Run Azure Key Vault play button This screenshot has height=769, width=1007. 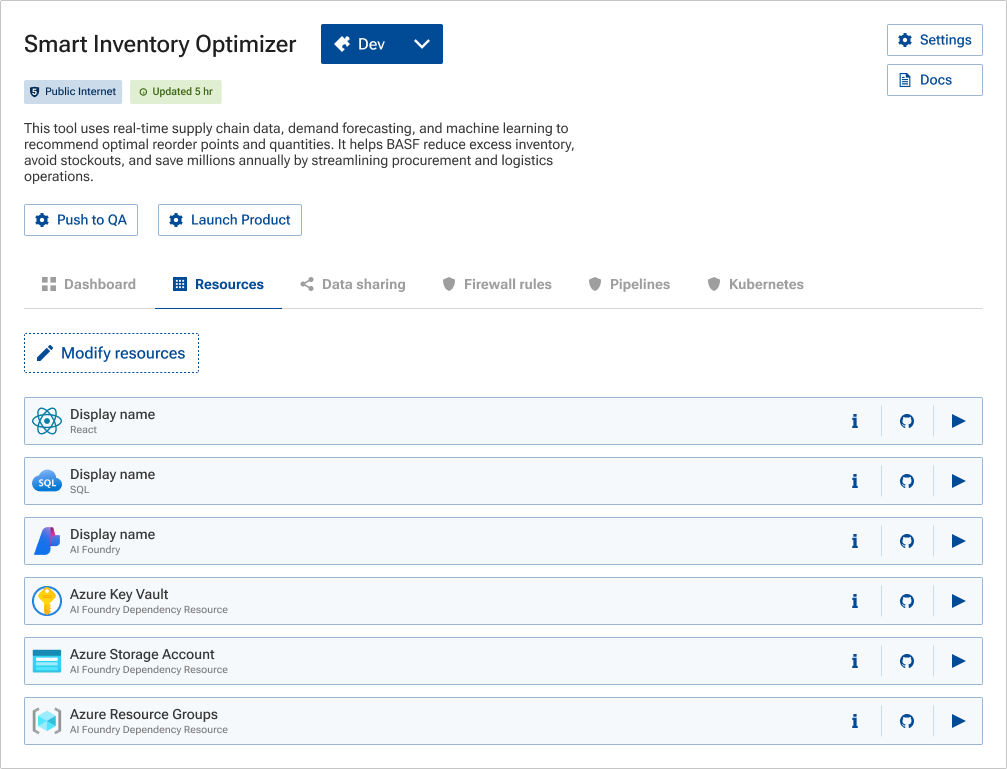pyautogui.click(x=958, y=601)
